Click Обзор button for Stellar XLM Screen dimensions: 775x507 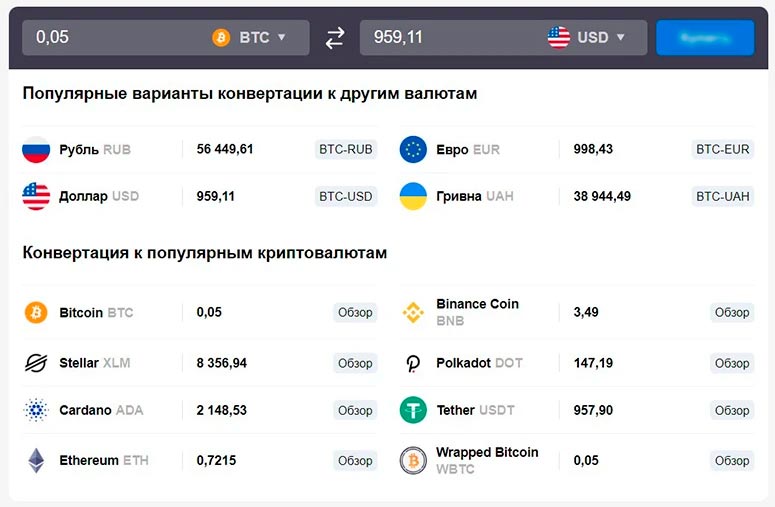(355, 363)
